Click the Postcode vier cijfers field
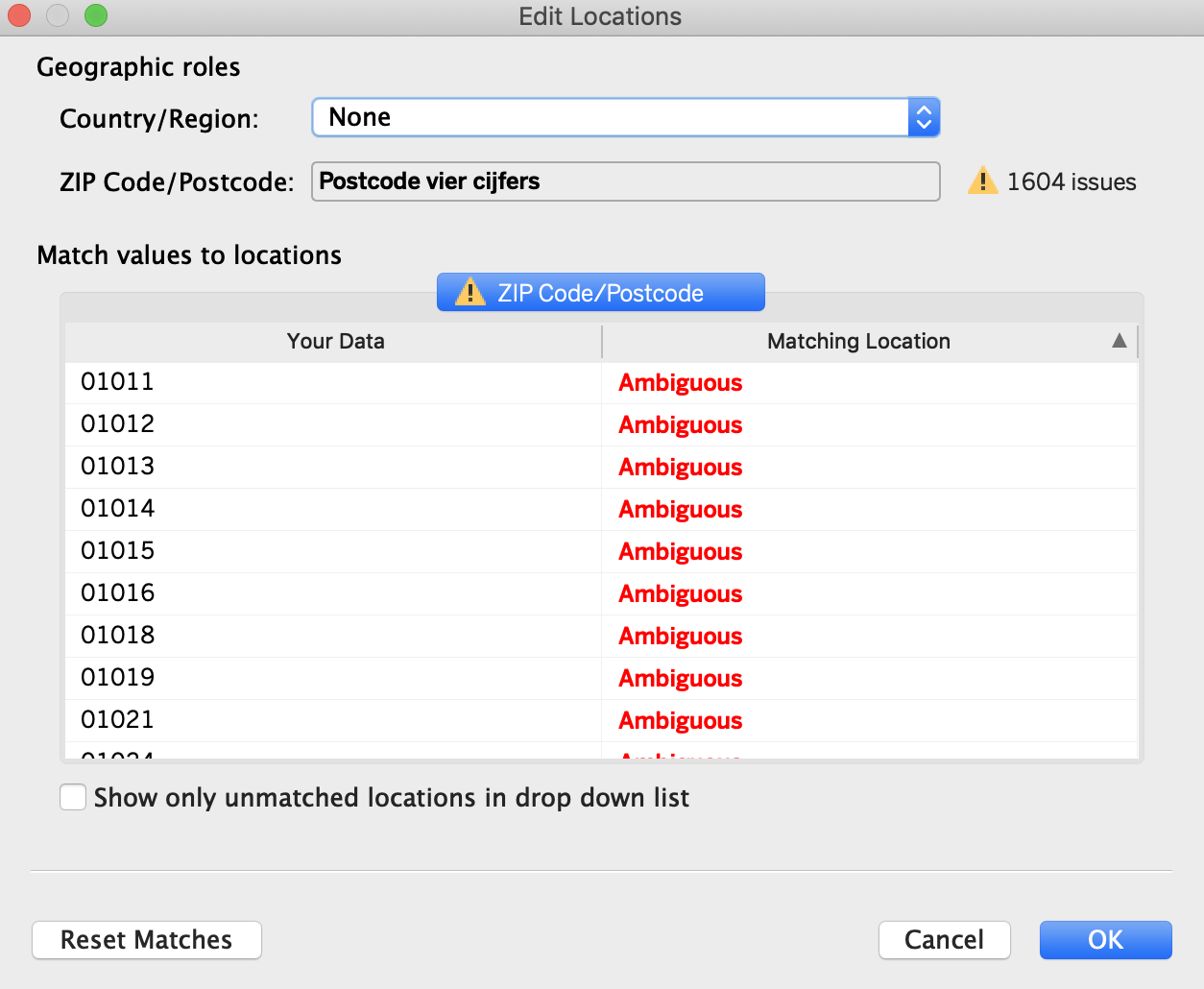The width and height of the screenshot is (1204, 989). [625, 181]
